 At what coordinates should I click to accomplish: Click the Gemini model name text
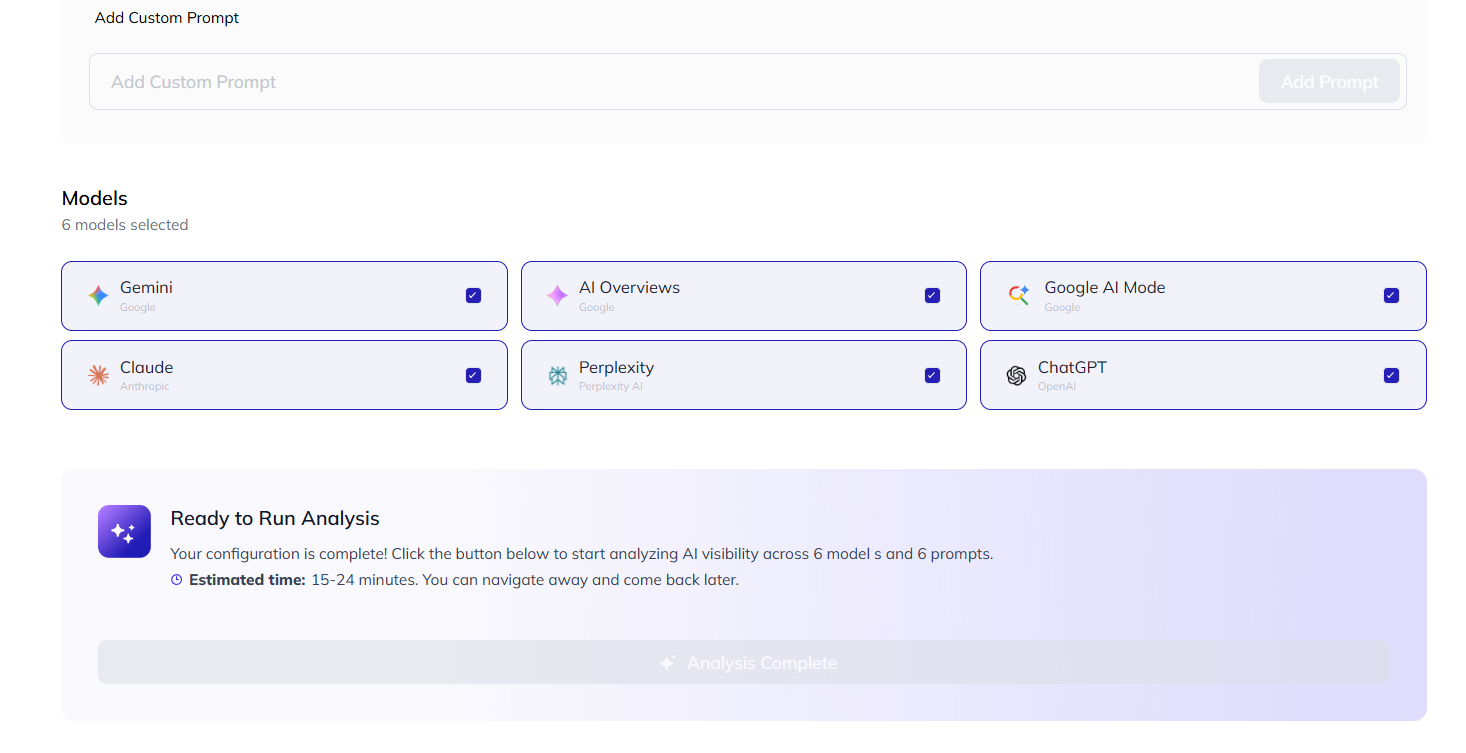[x=146, y=287]
